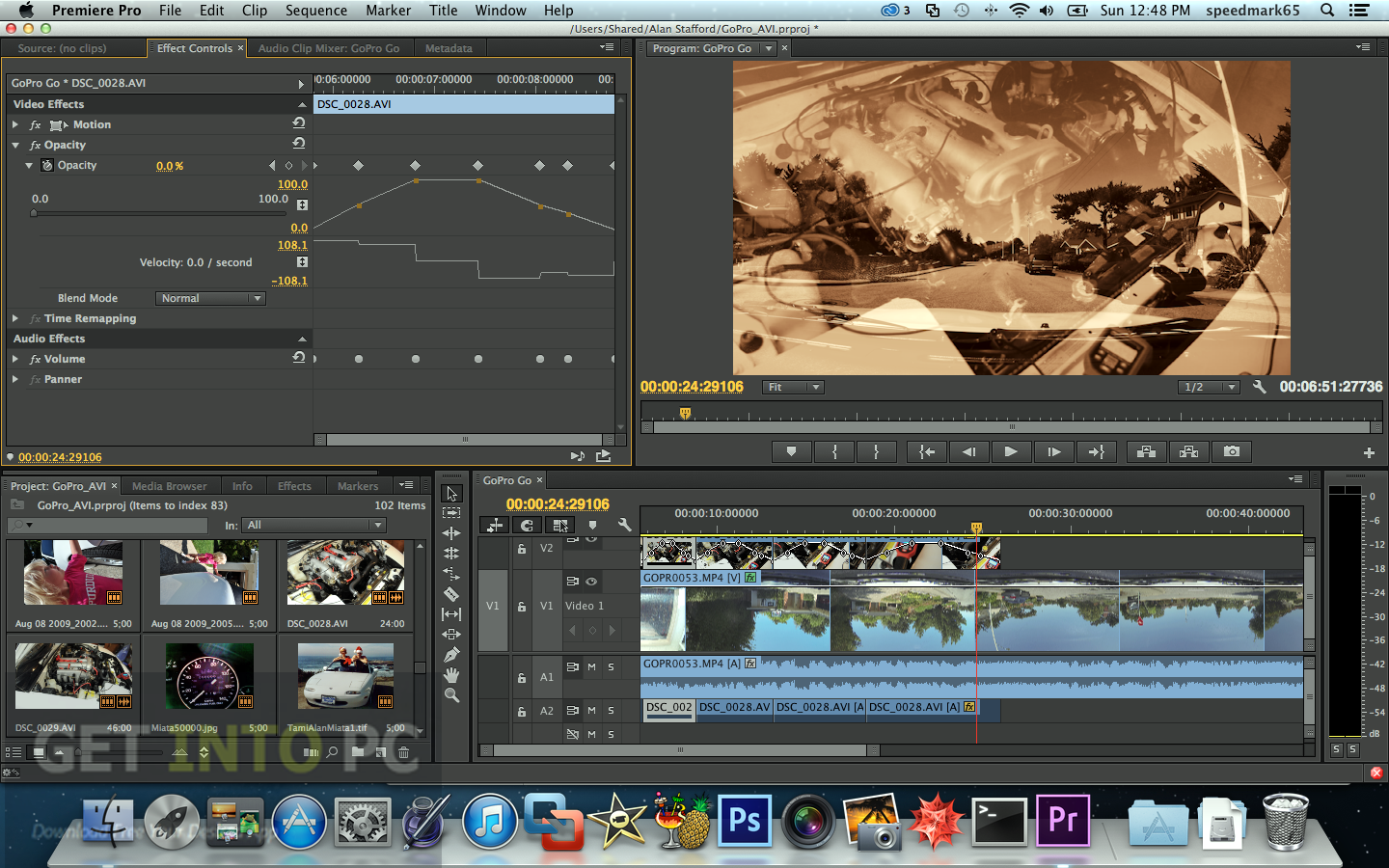
Task: Click Mark In in Program monitor
Action: click(834, 451)
